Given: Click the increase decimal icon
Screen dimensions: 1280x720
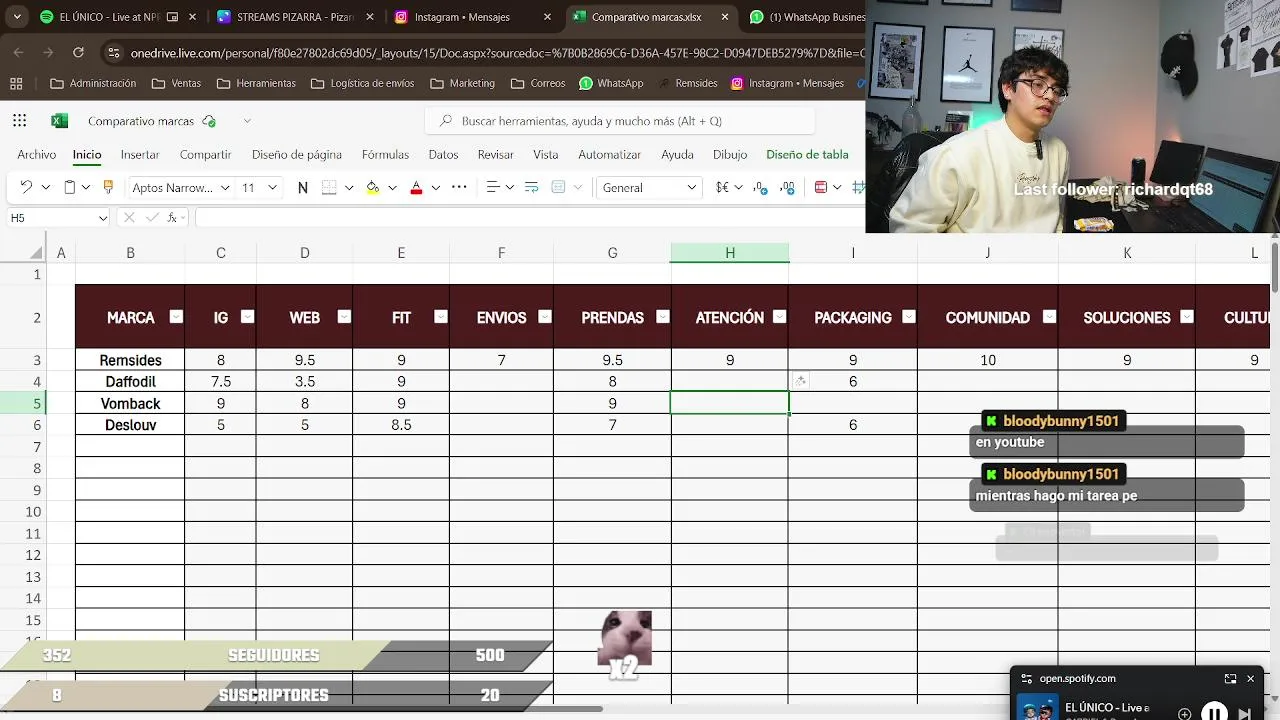Looking at the screenshot, I should click(x=787, y=187).
